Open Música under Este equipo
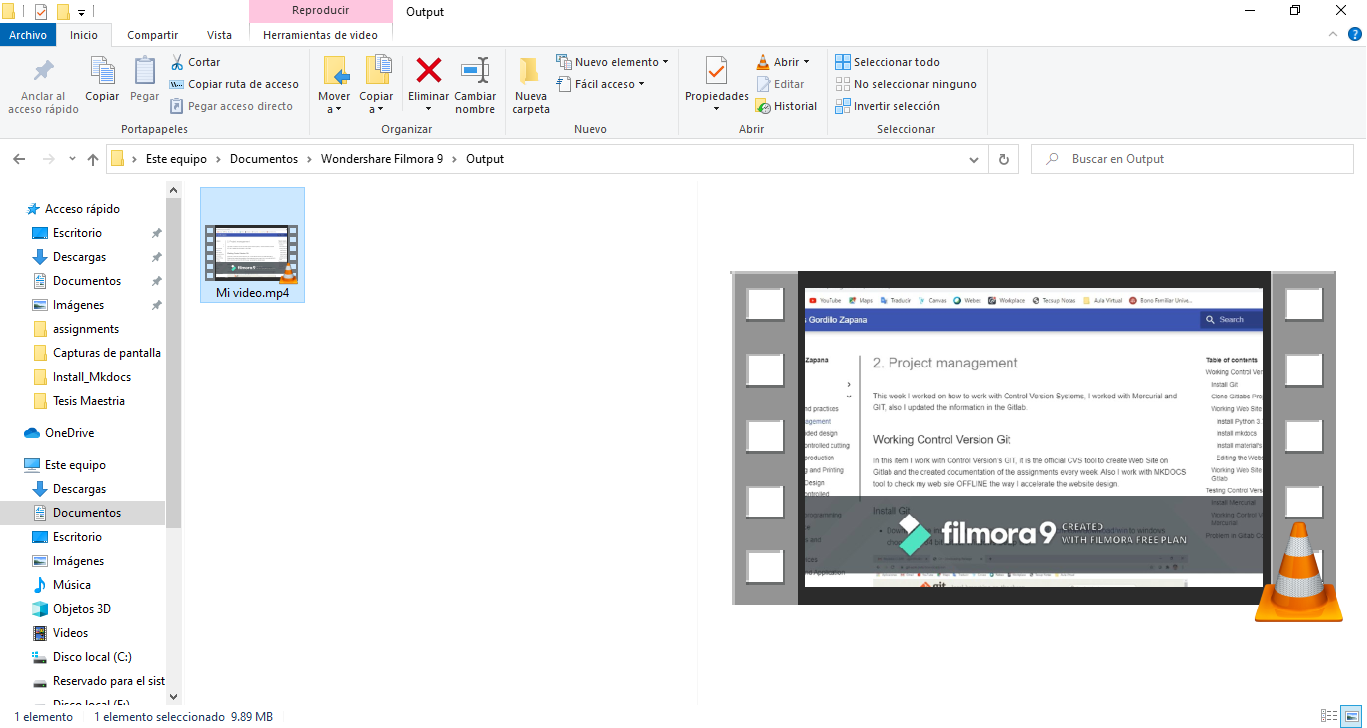This screenshot has width=1367, height=728. pyautogui.click(x=72, y=585)
